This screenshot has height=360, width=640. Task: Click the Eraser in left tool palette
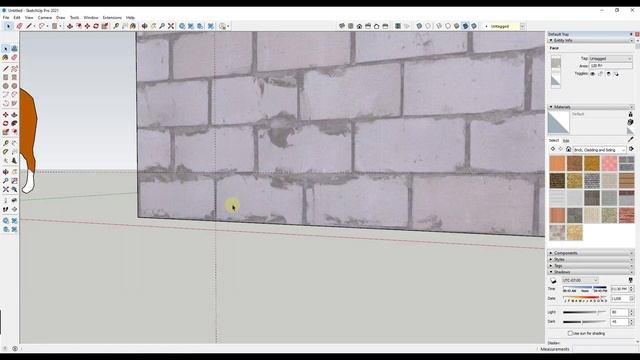pos(14,58)
